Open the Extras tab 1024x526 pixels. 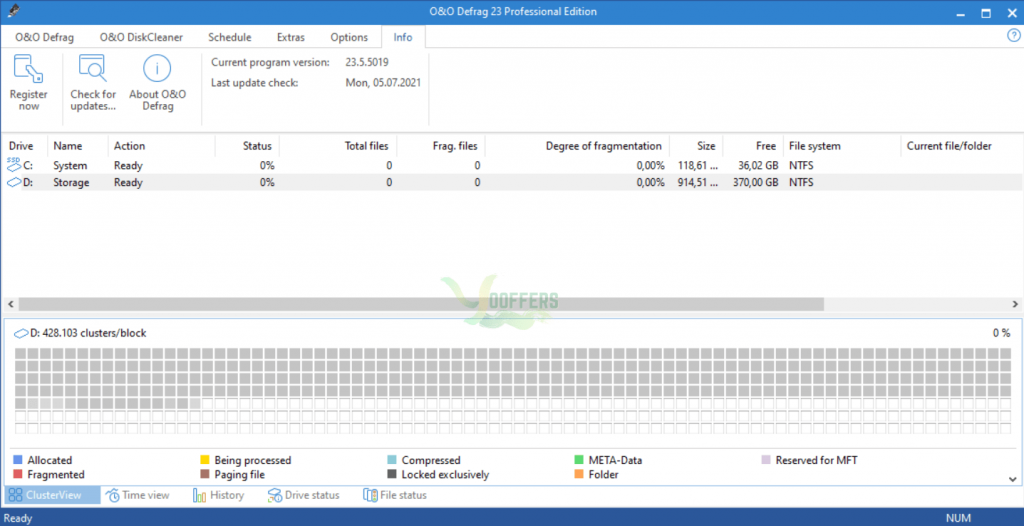pos(291,37)
